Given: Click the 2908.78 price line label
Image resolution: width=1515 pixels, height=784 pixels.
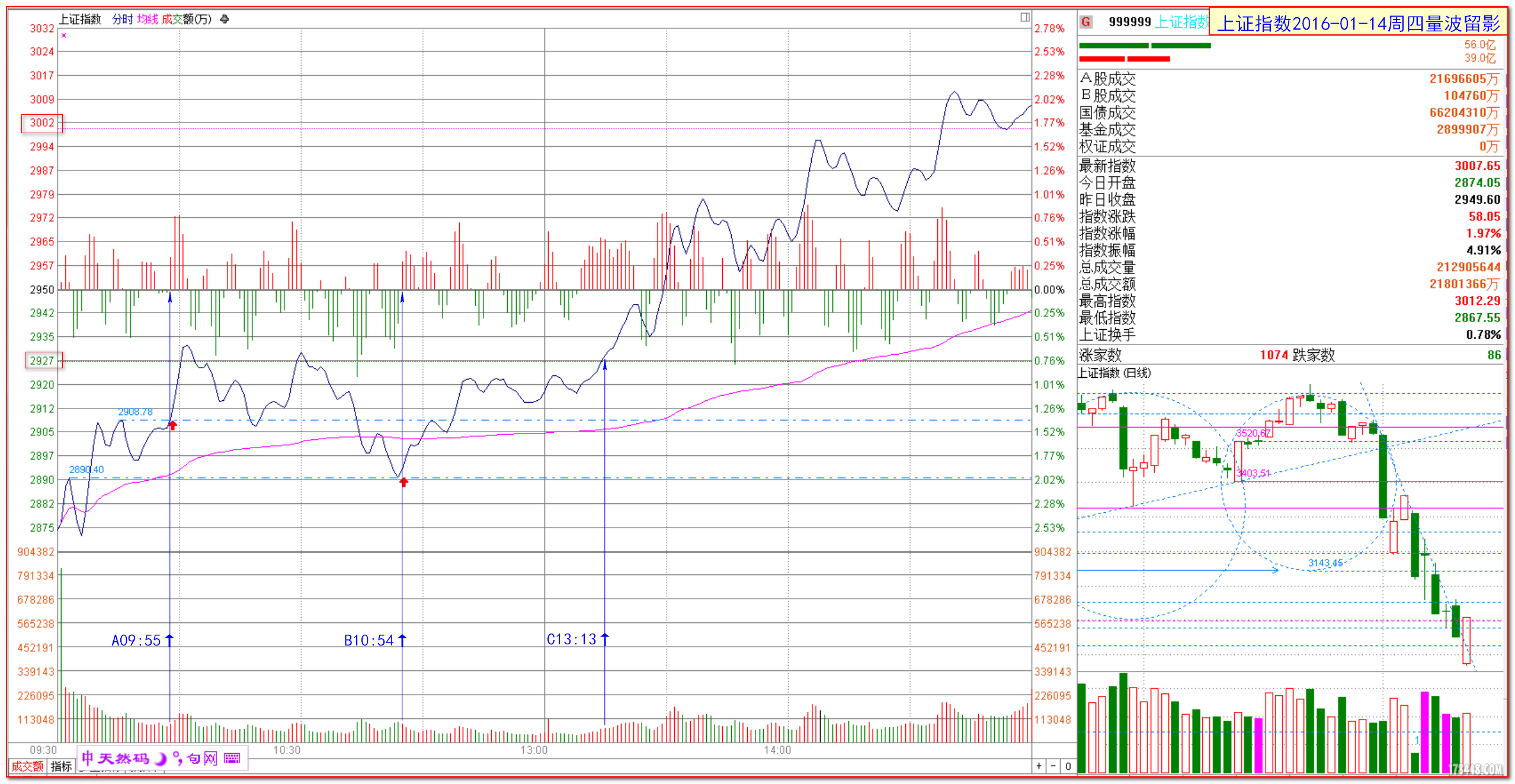Looking at the screenshot, I should point(135,412).
